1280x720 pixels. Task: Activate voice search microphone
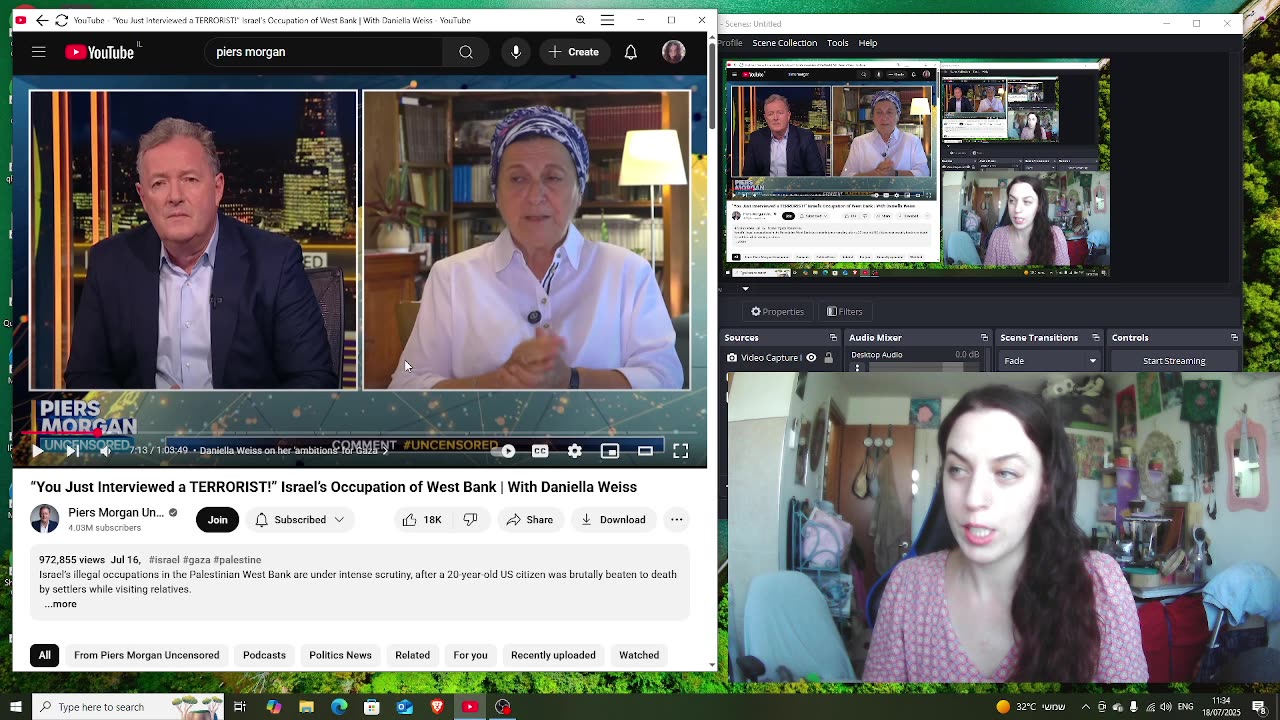pos(516,52)
